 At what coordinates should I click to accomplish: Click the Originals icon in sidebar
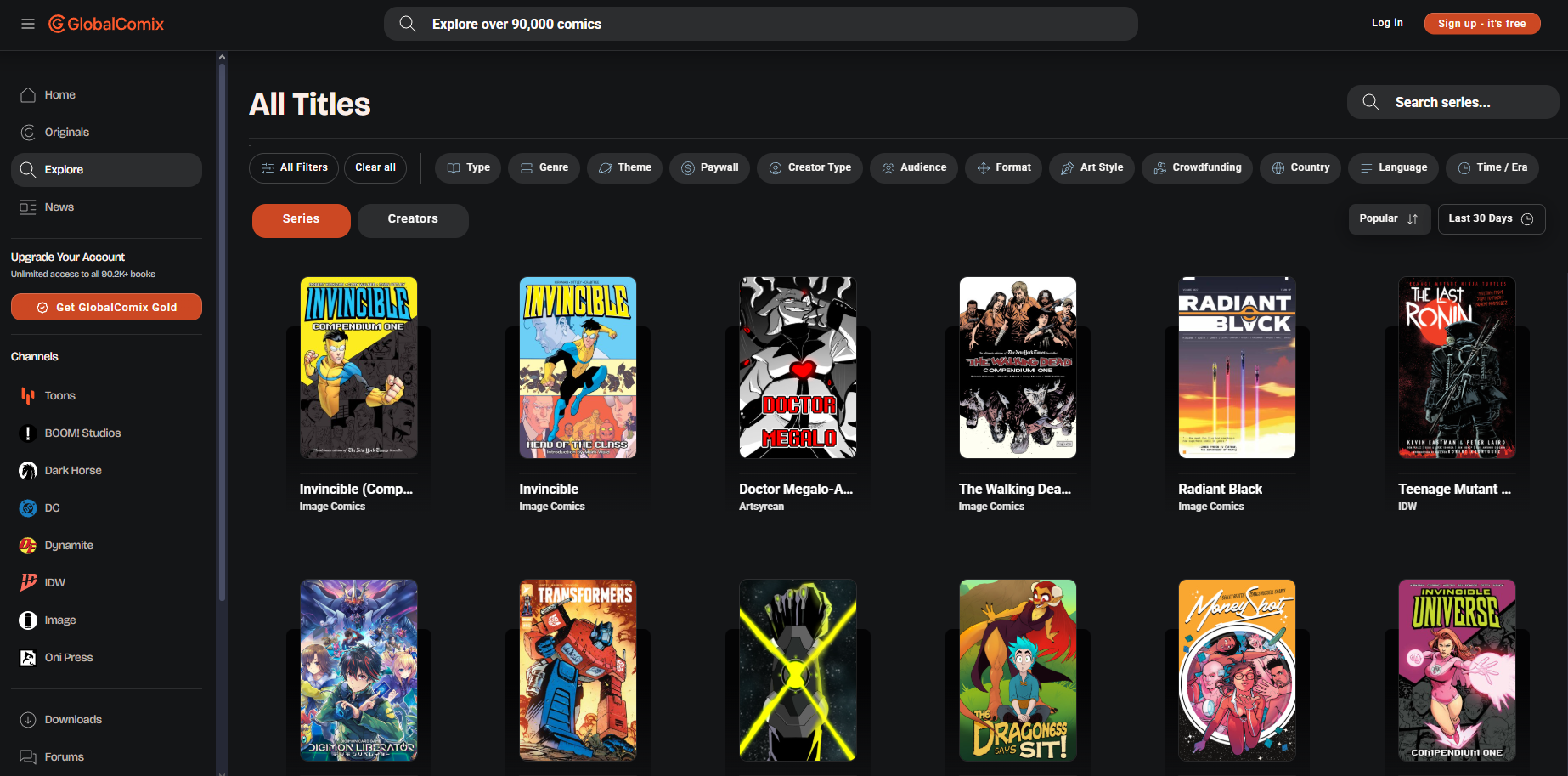[28, 133]
